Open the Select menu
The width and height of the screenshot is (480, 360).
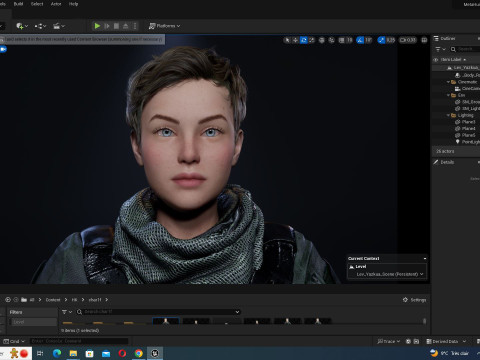pyautogui.click(x=37, y=4)
